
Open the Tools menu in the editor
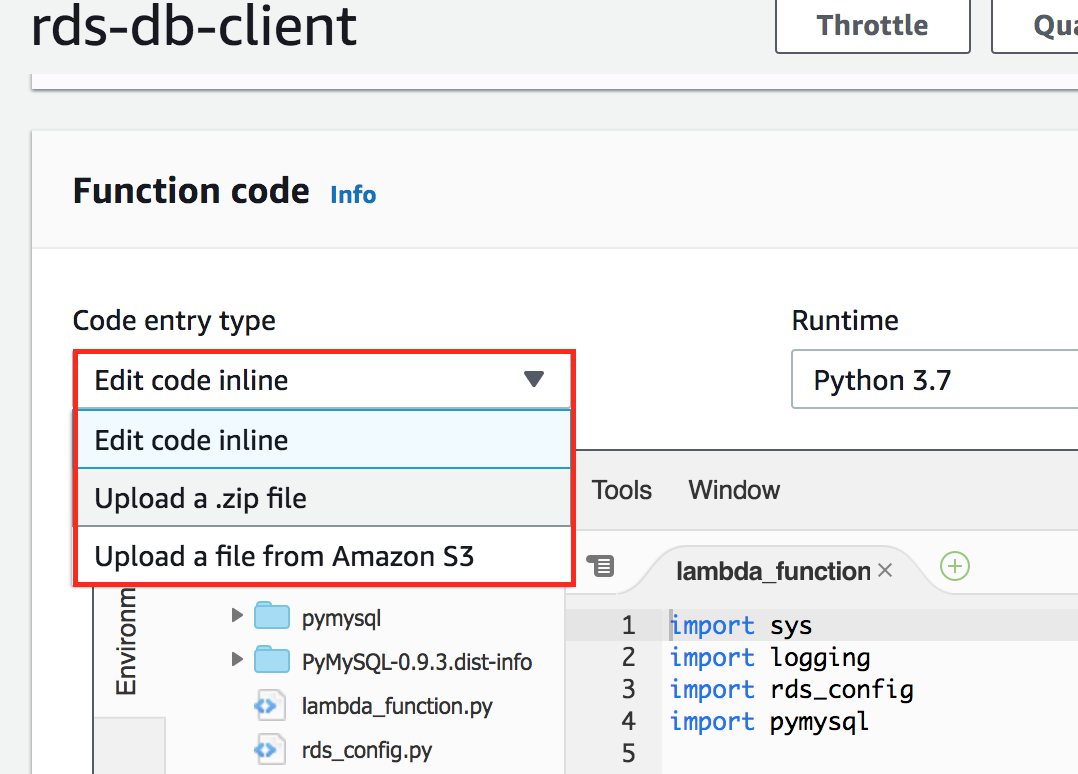(x=622, y=490)
